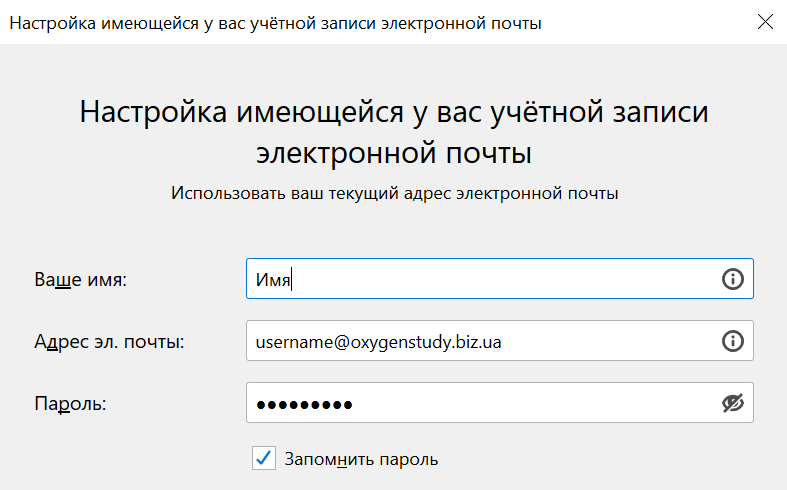Screen dimensions: 787x490
Task: Click the Запомнить пароль label text
Action: point(361,459)
